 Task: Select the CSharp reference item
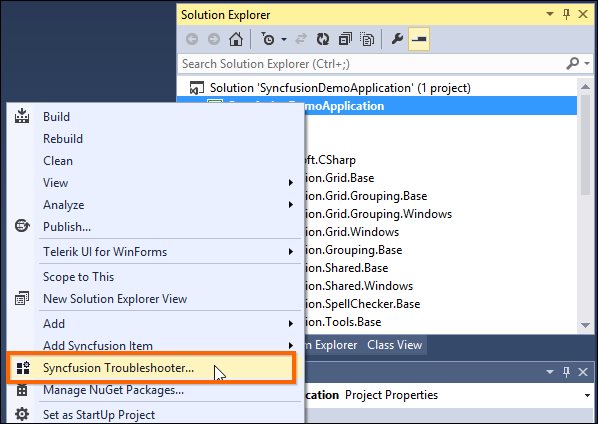pyautogui.click(x=331, y=160)
